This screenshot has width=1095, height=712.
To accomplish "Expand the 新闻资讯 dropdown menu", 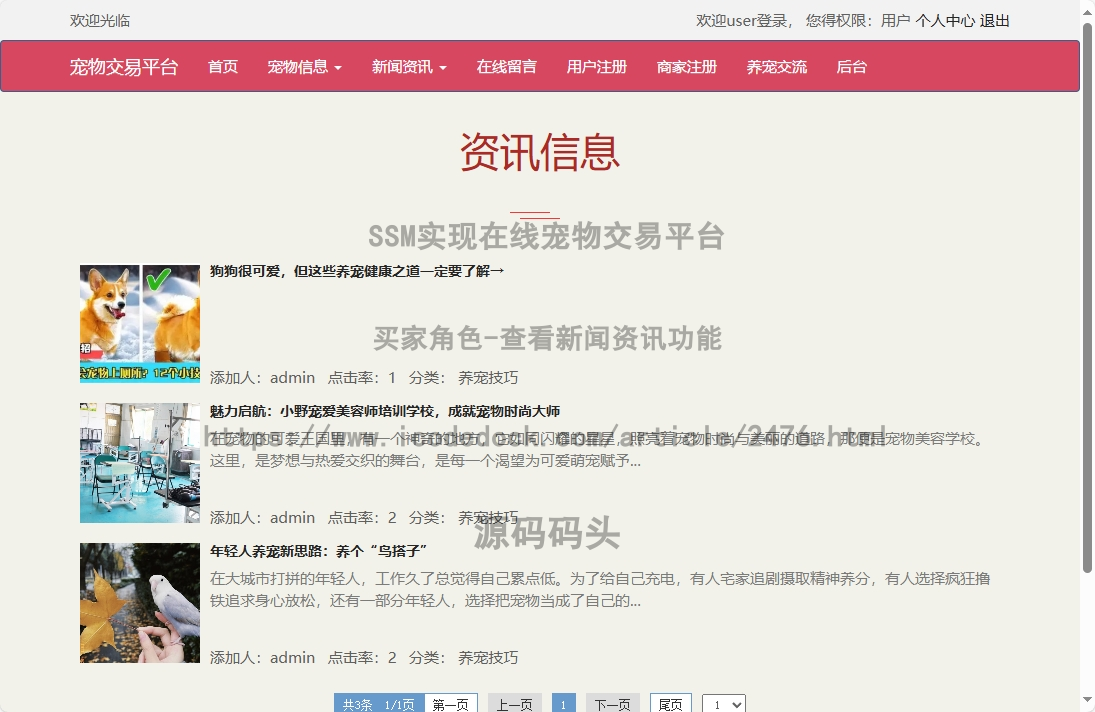I will (409, 67).
